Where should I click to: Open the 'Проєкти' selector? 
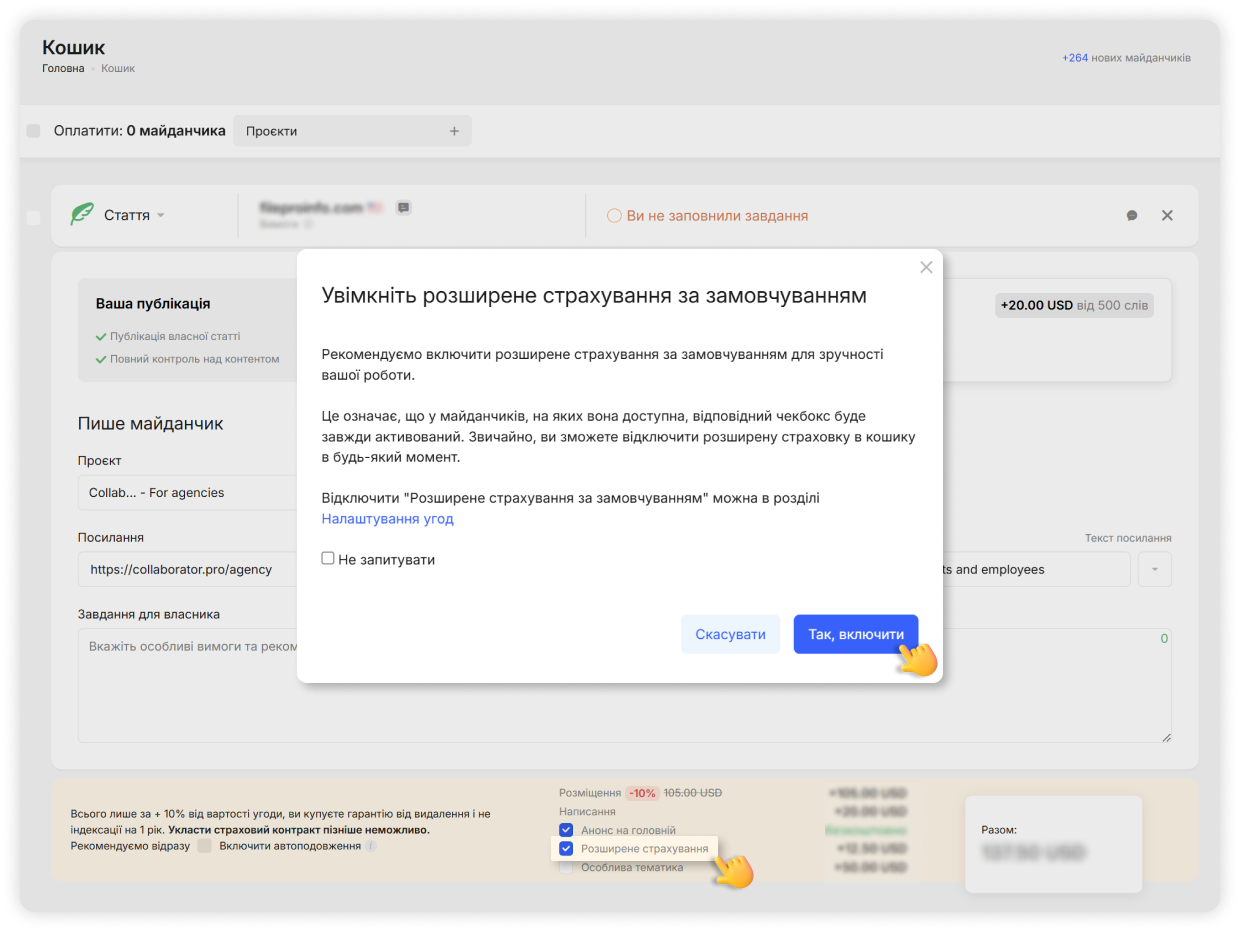click(352, 131)
